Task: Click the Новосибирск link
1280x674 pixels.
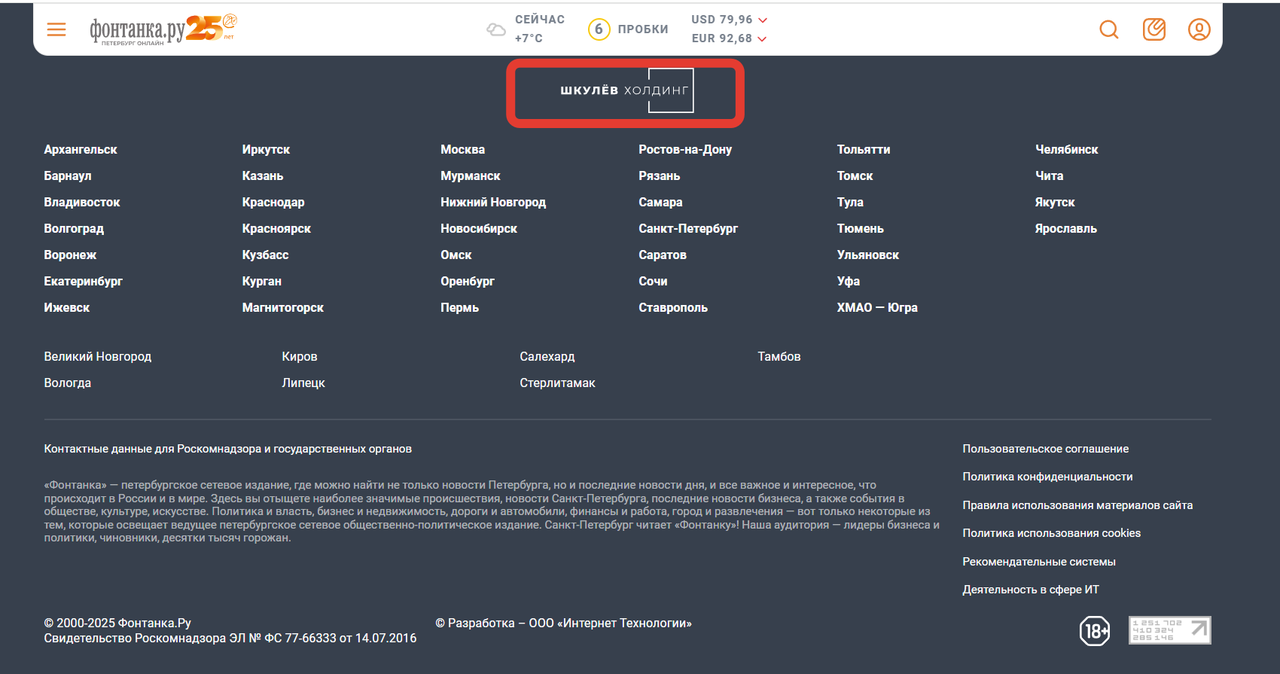Action: coord(479,229)
